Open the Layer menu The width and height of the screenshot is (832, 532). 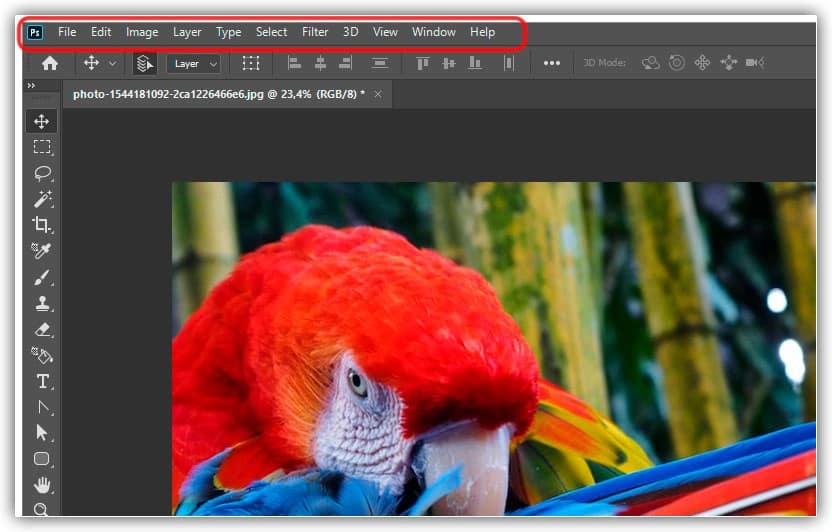(187, 32)
